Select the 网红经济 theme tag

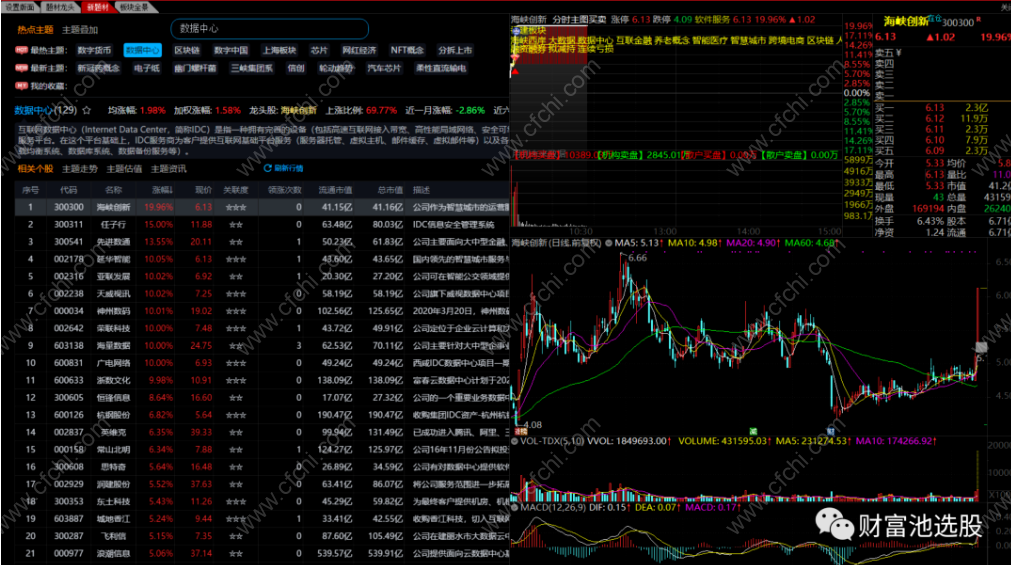click(x=359, y=50)
